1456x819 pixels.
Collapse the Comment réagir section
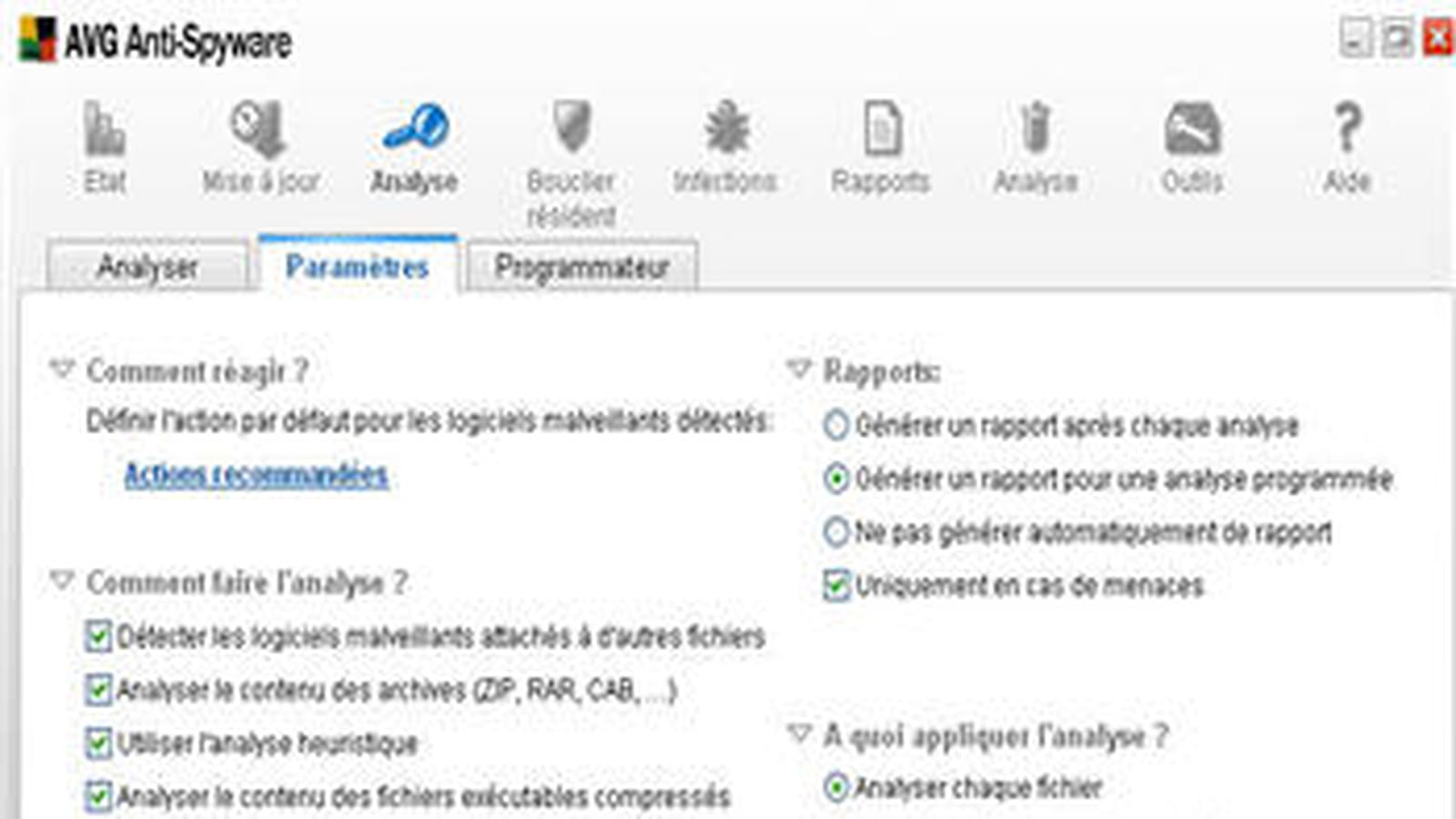point(62,369)
